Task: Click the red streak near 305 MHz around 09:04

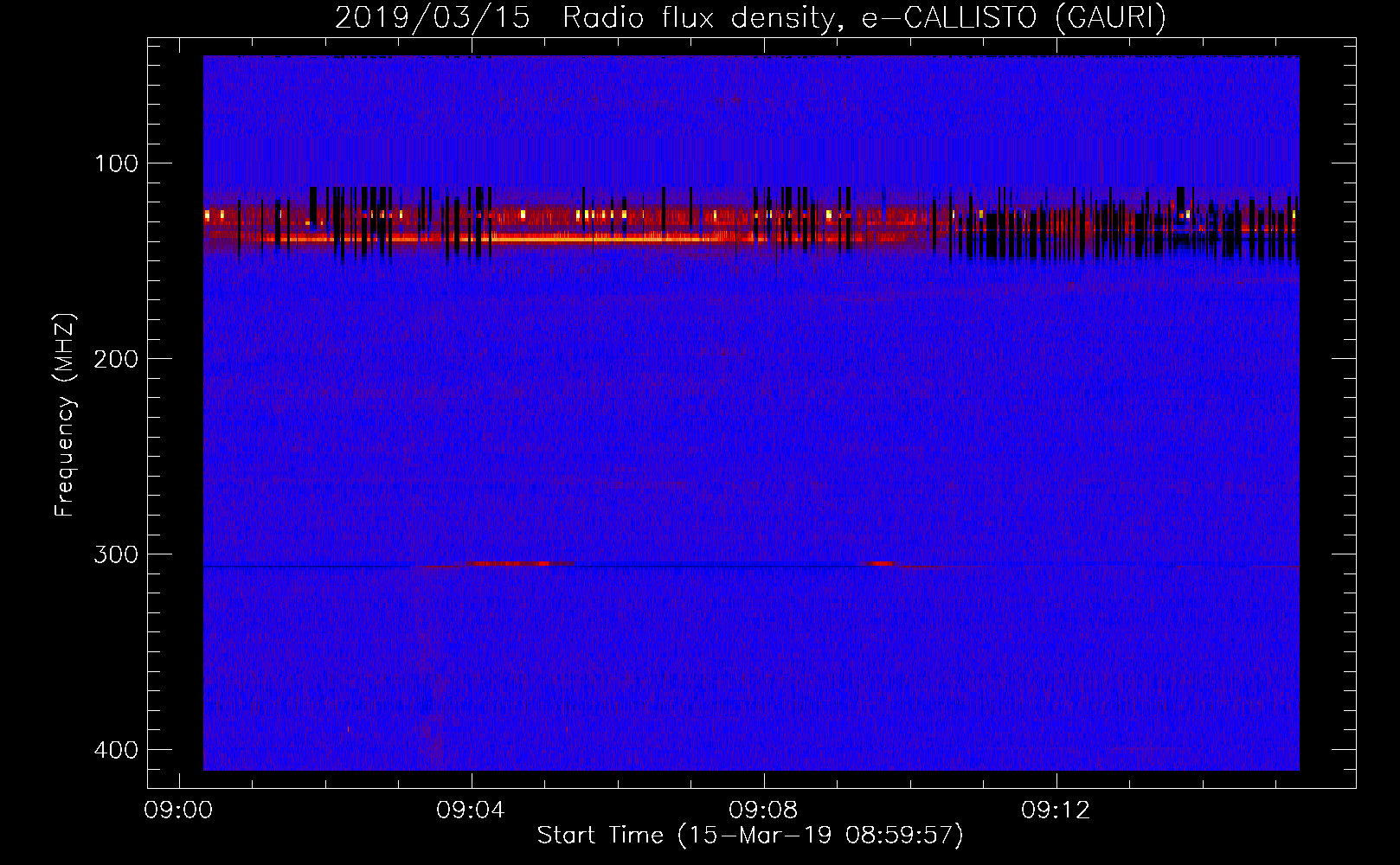Action: [511, 563]
